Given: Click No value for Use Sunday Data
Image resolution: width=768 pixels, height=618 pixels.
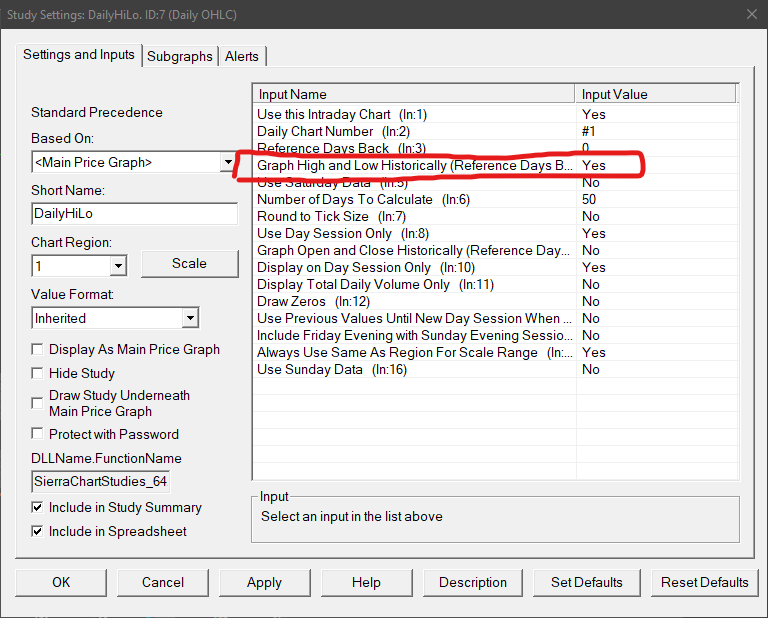Looking at the screenshot, I should [591, 369].
